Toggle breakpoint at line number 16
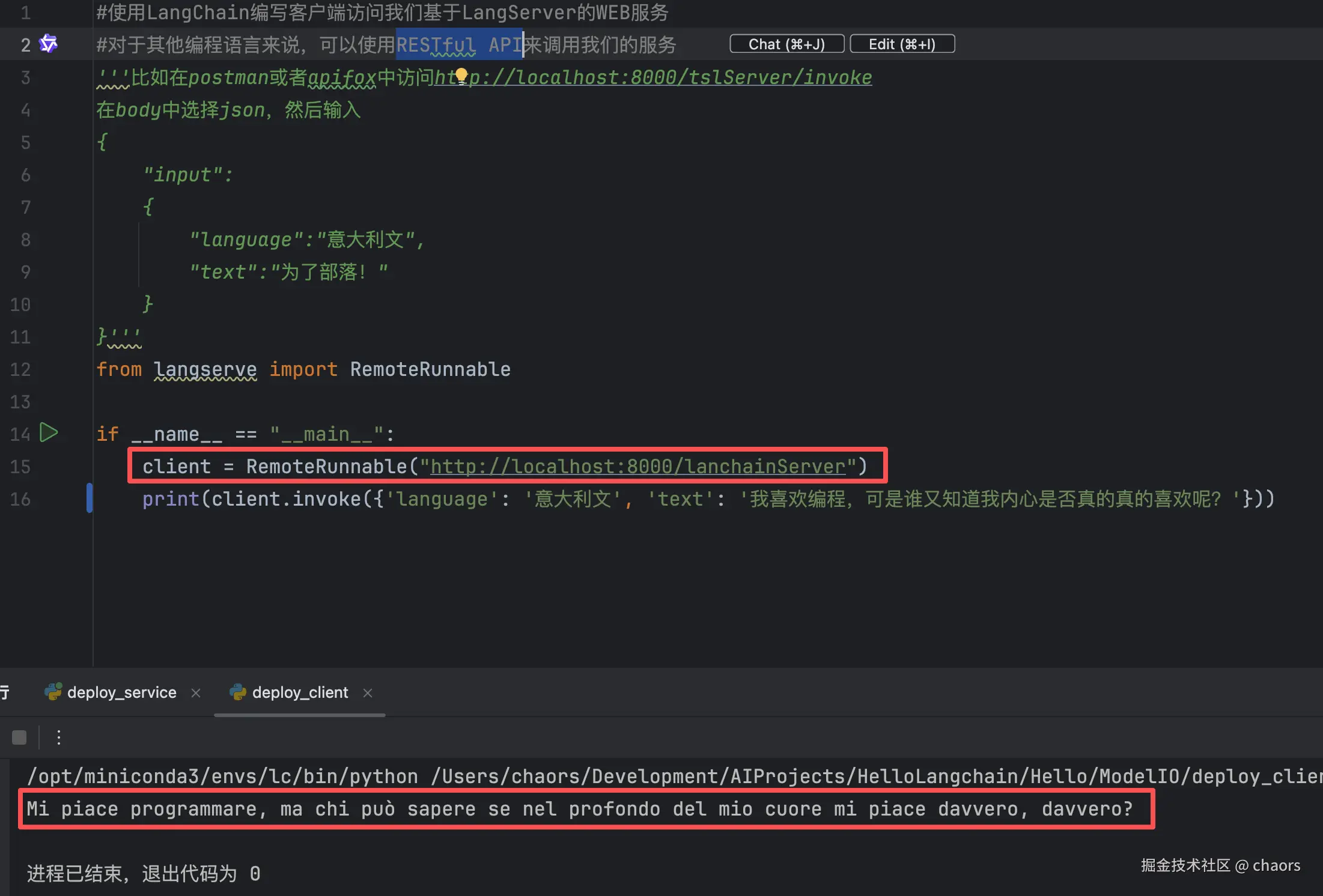Image resolution: width=1323 pixels, height=896 pixels. click(20, 499)
